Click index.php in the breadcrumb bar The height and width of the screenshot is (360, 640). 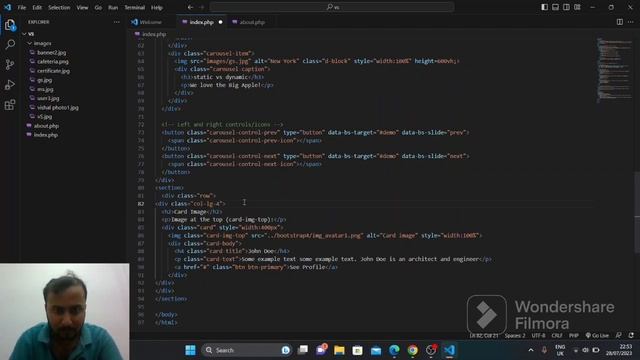coord(154,34)
